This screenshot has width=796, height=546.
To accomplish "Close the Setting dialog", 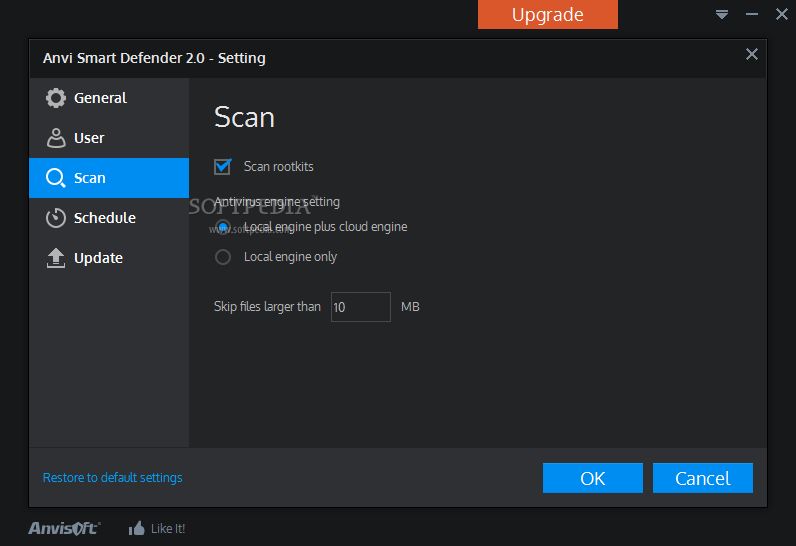I will click(752, 54).
